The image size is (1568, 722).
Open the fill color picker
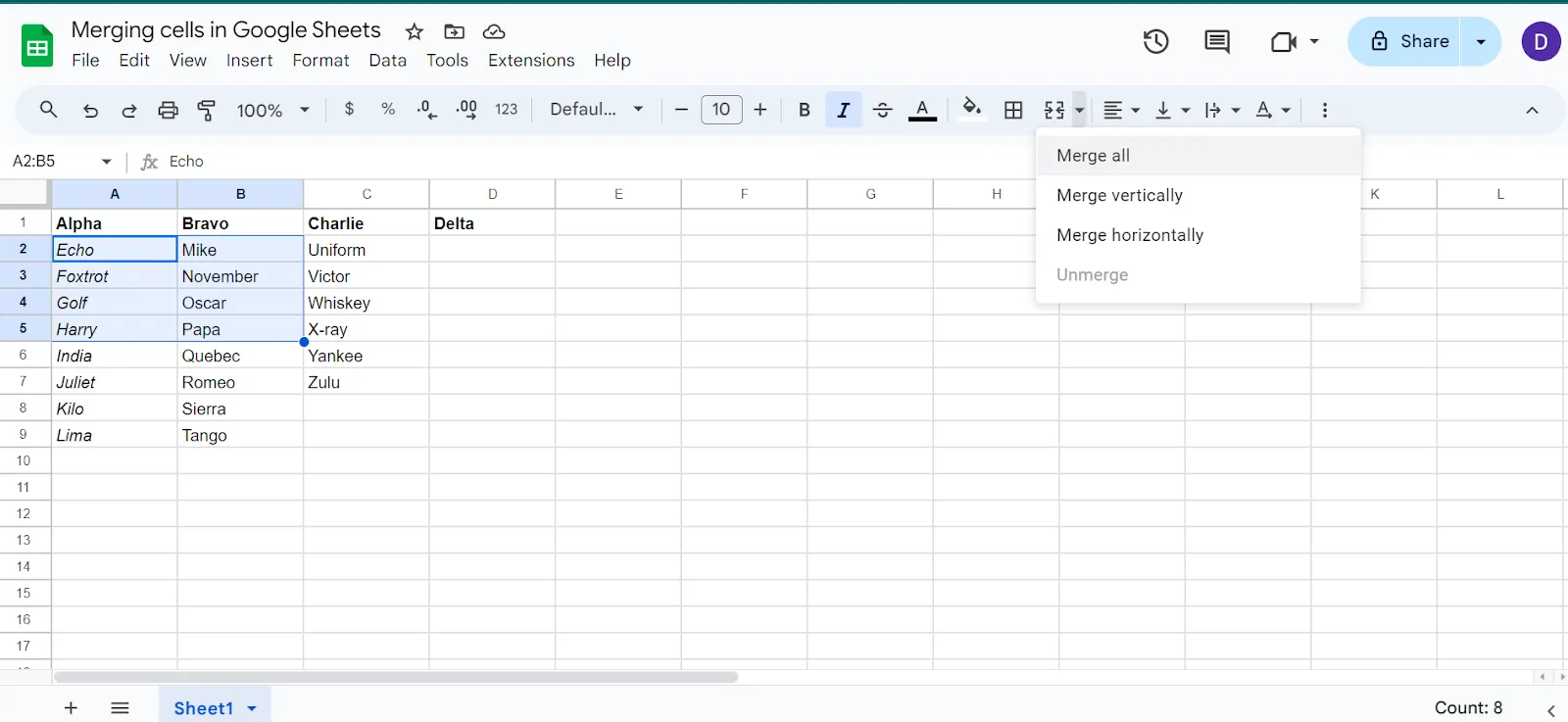[971, 108]
